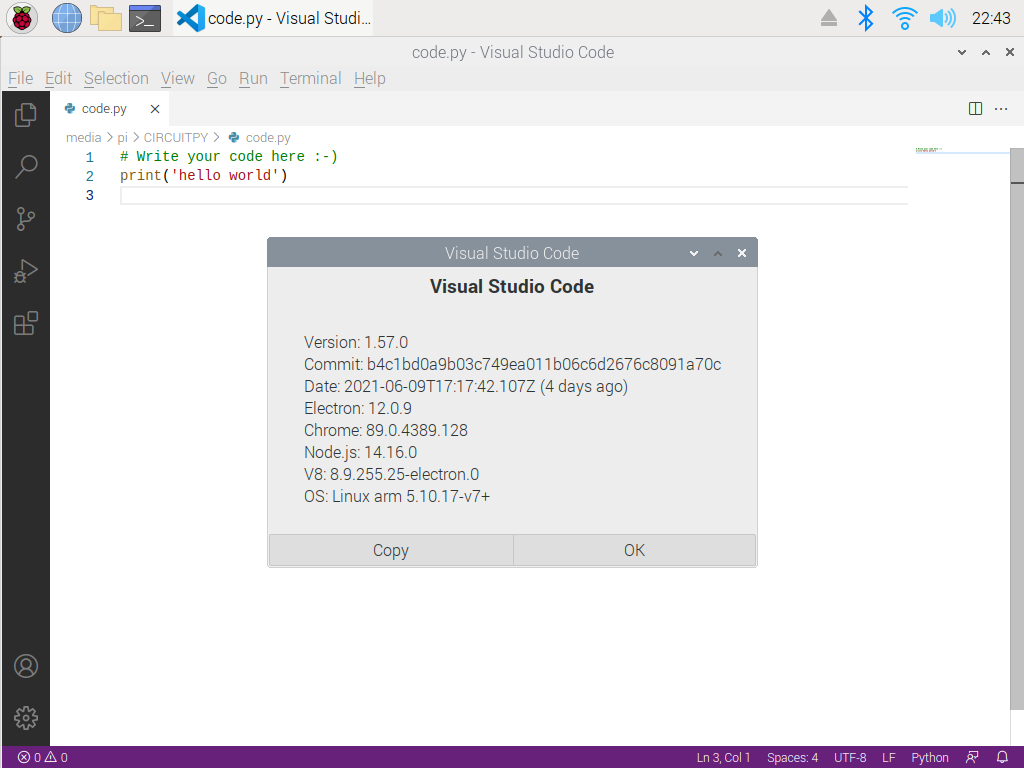Close the About Visual Studio Code dialog

pyautogui.click(x=742, y=253)
